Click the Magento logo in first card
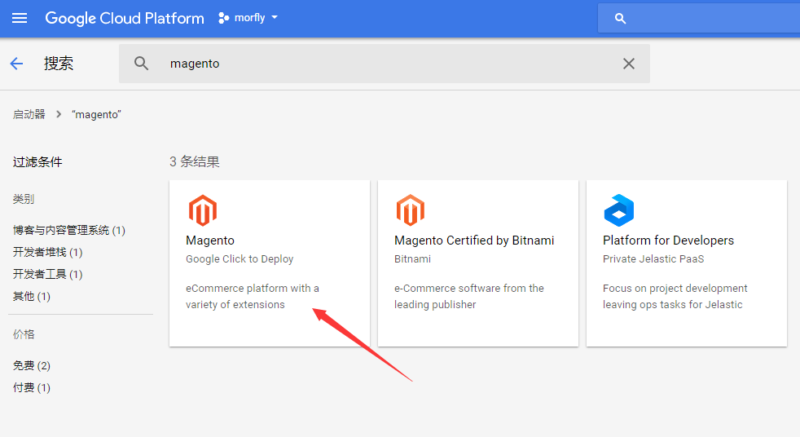The image size is (800, 437). coord(203,210)
